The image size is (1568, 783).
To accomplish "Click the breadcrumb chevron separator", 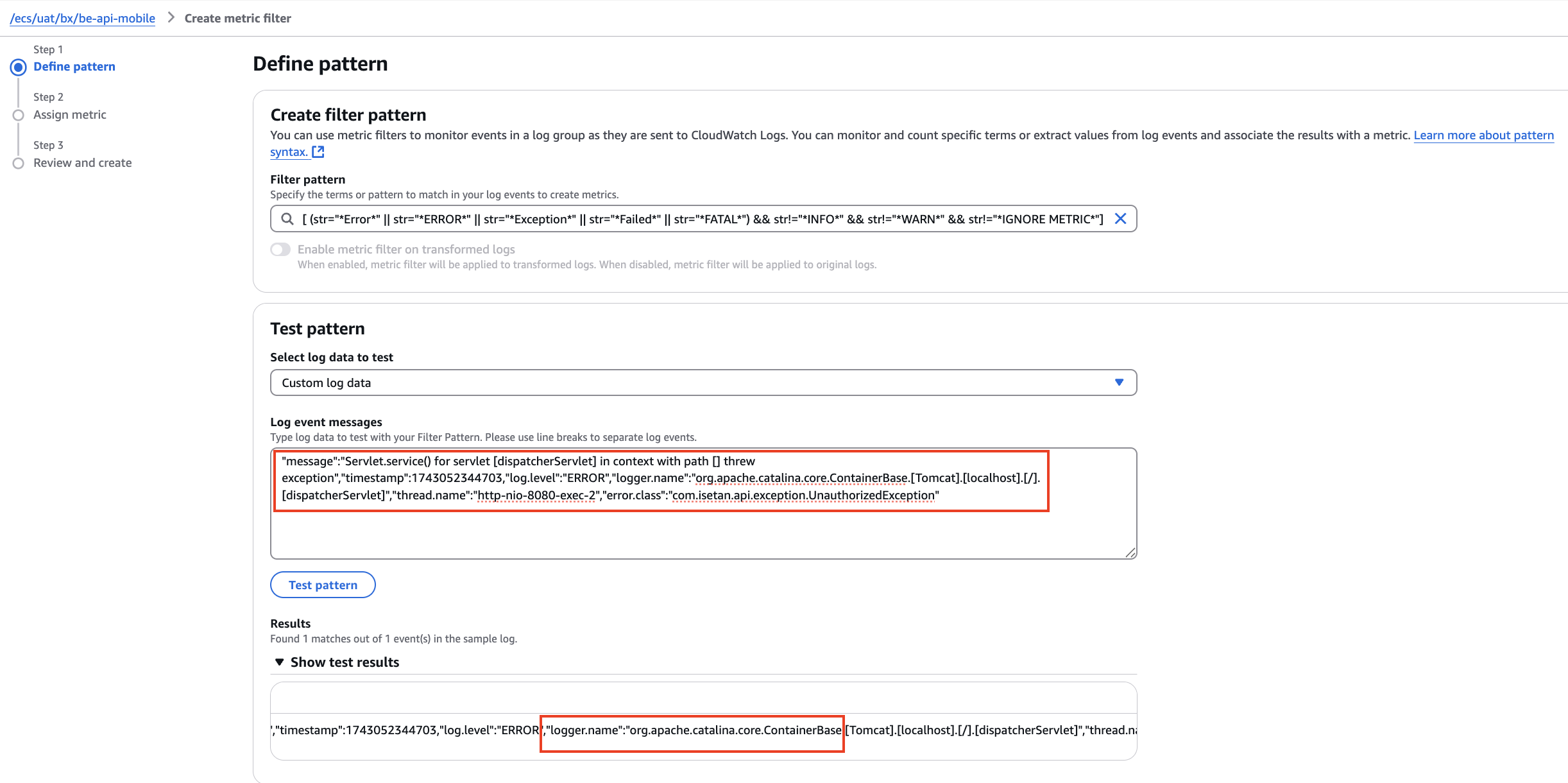I will click(171, 17).
